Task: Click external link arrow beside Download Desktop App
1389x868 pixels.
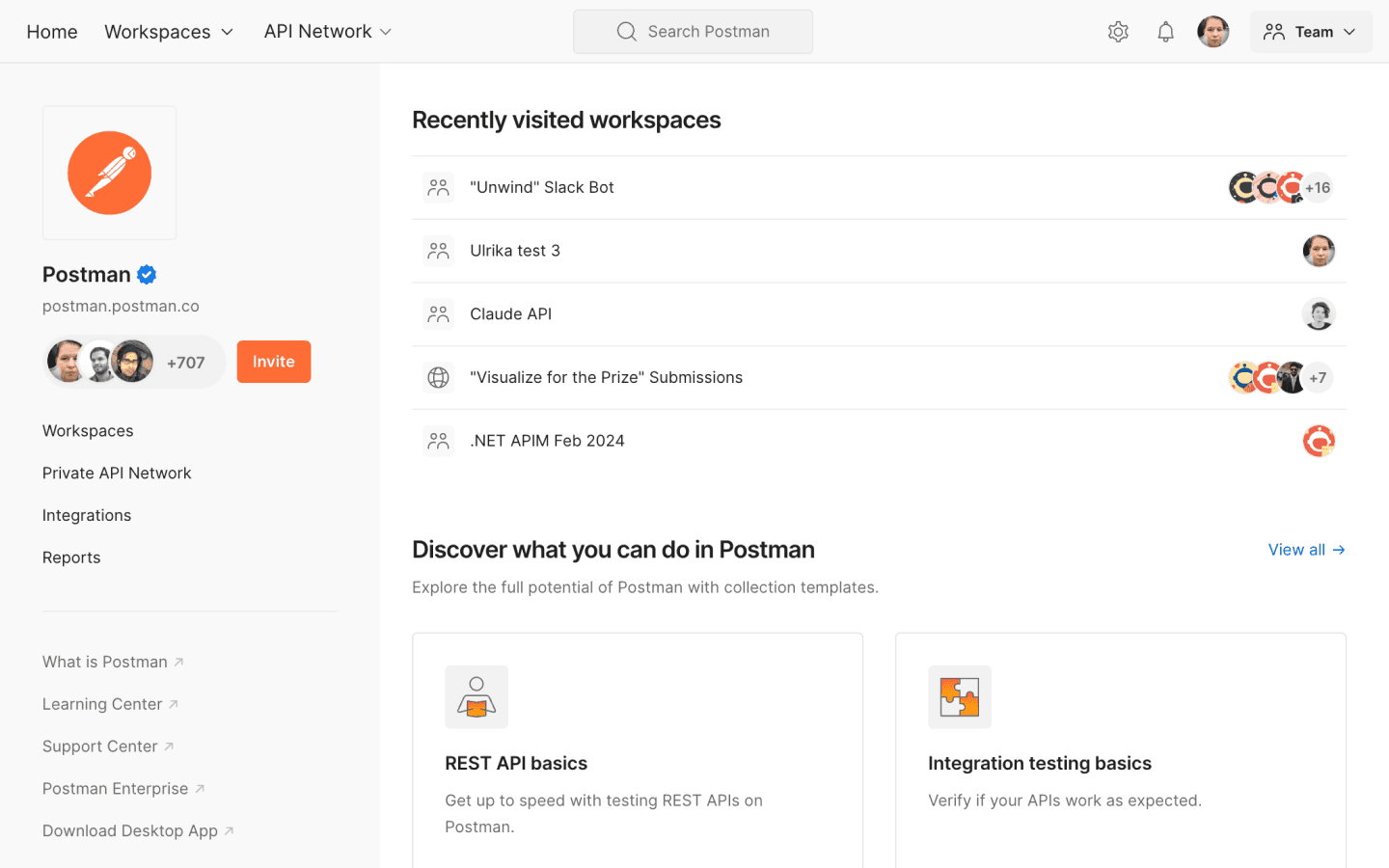Action: pos(229,830)
